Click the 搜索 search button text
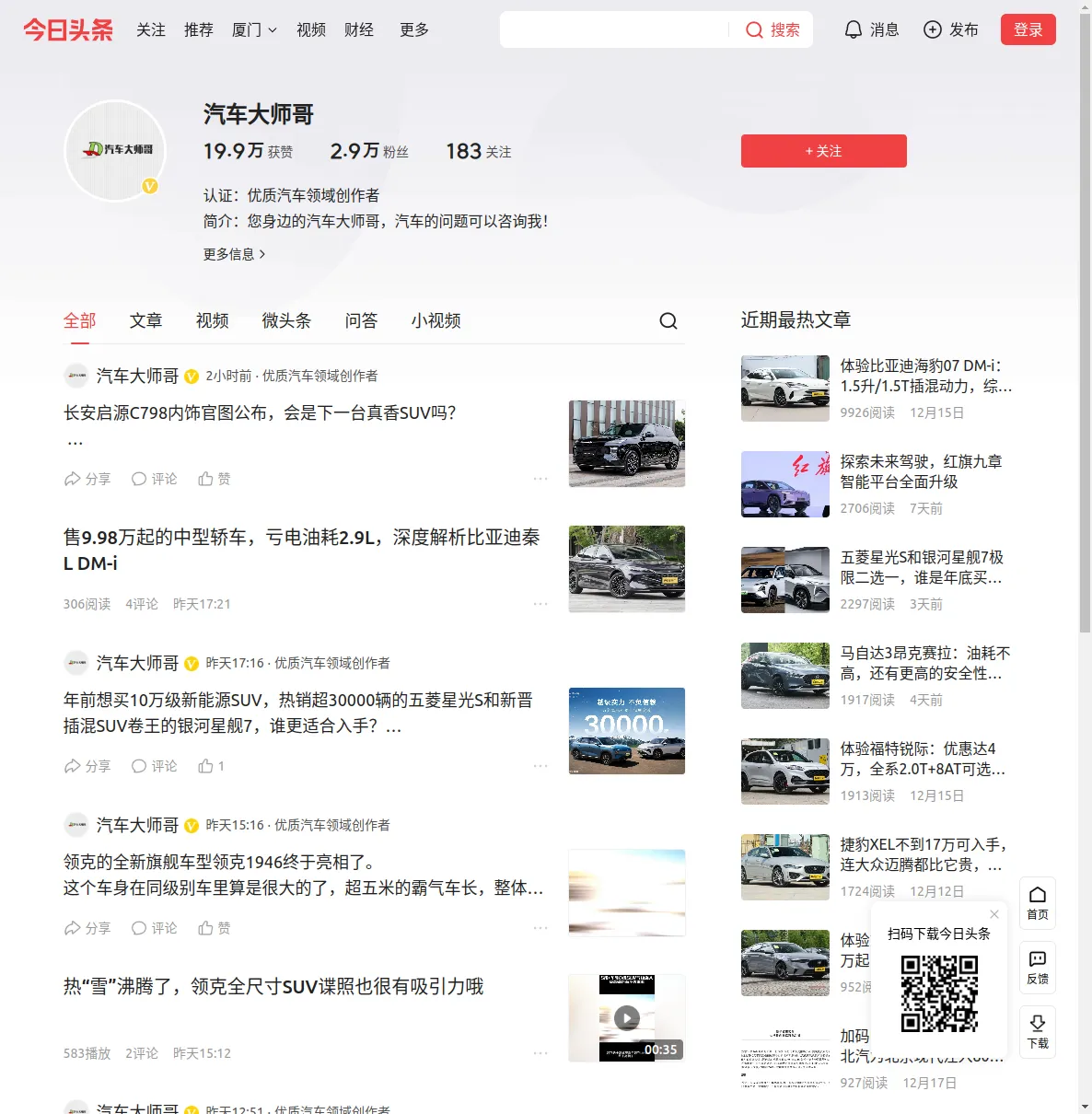The image size is (1092, 1114). click(x=785, y=30)
